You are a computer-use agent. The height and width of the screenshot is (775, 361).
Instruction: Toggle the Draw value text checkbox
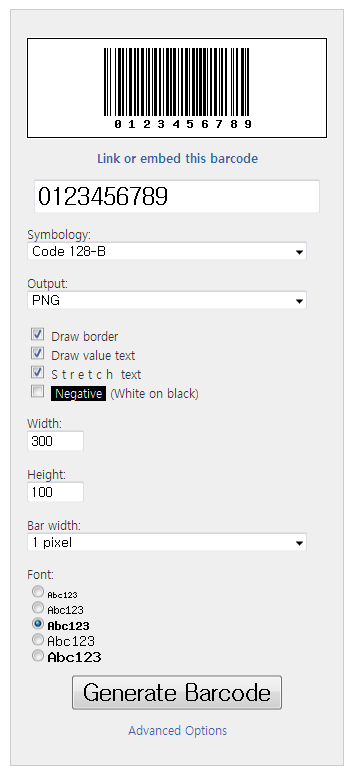click(38, 353)
